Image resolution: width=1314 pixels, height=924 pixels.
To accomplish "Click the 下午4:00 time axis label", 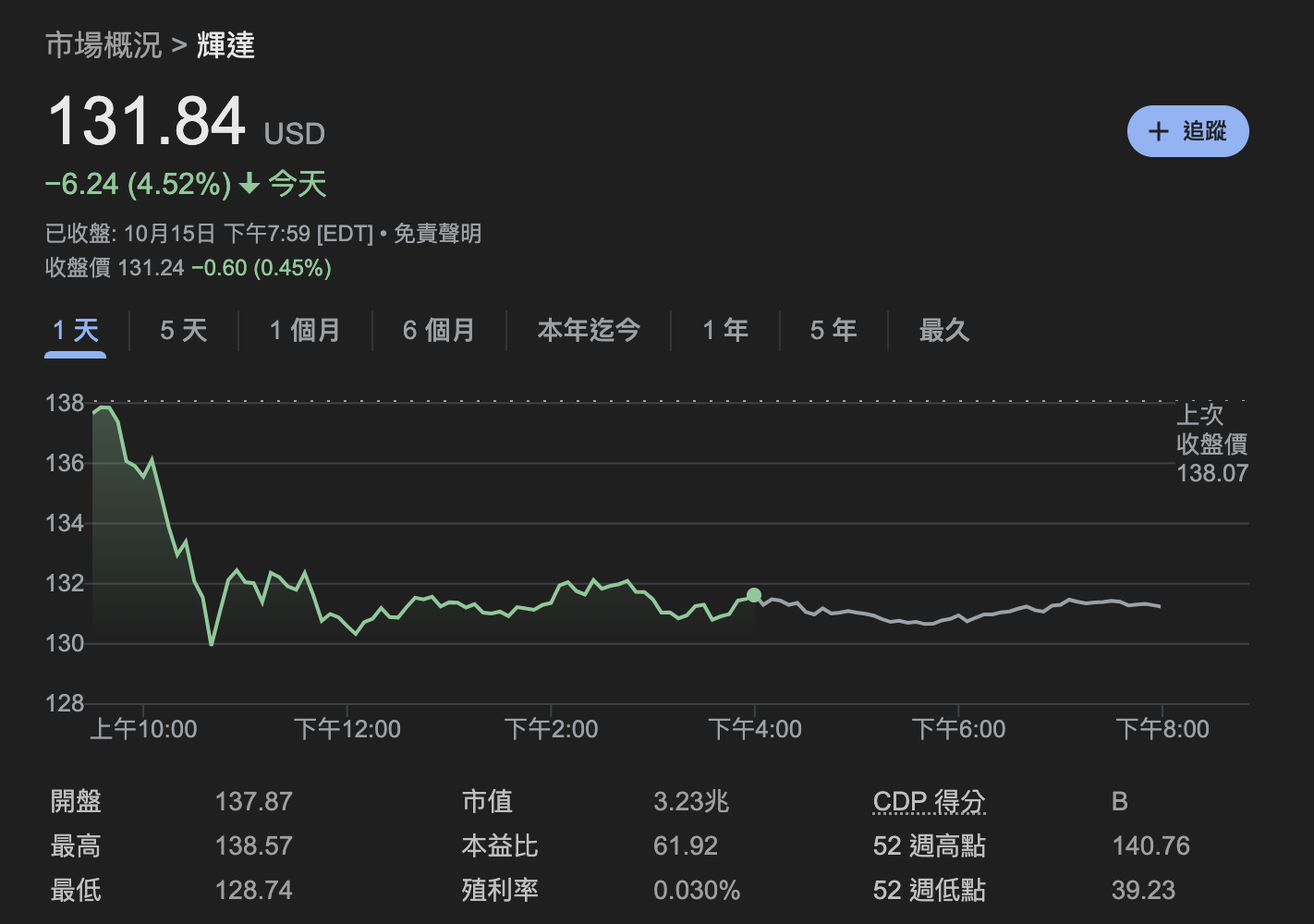I will pyautogui.click(x=755, y=729).
